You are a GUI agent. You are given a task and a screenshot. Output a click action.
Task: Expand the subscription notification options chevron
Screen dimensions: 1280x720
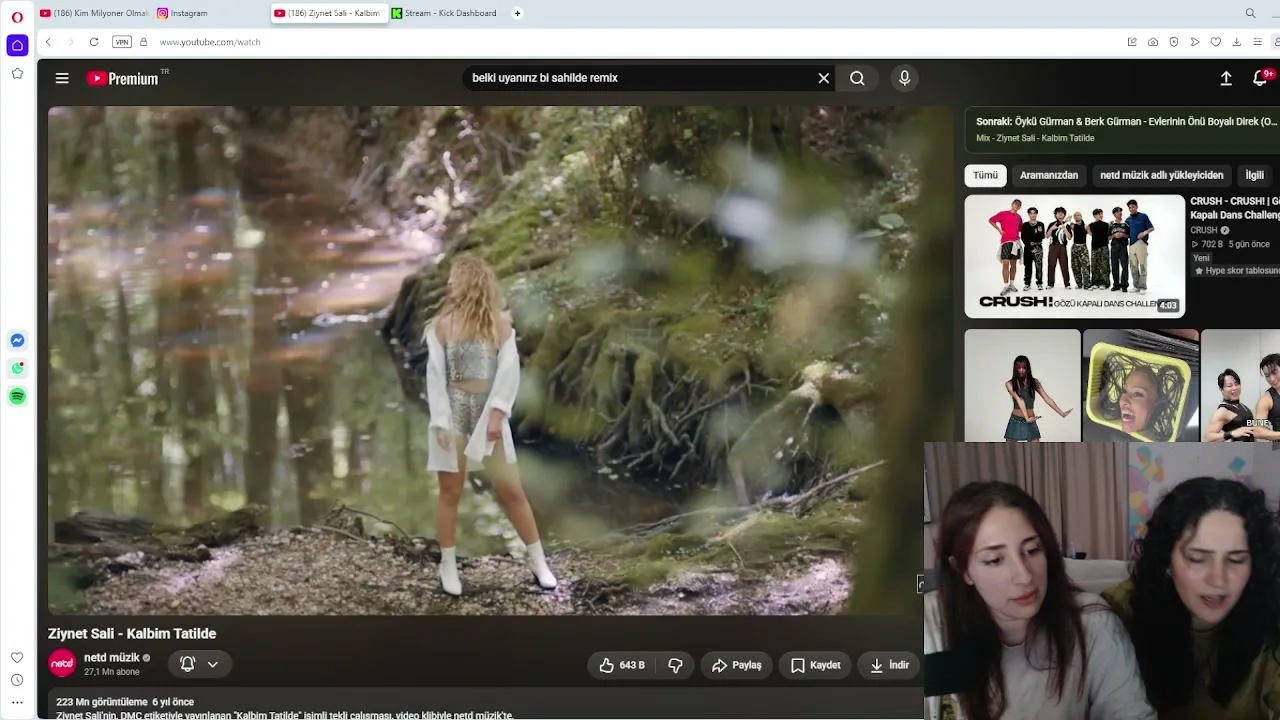pos(213,664)
